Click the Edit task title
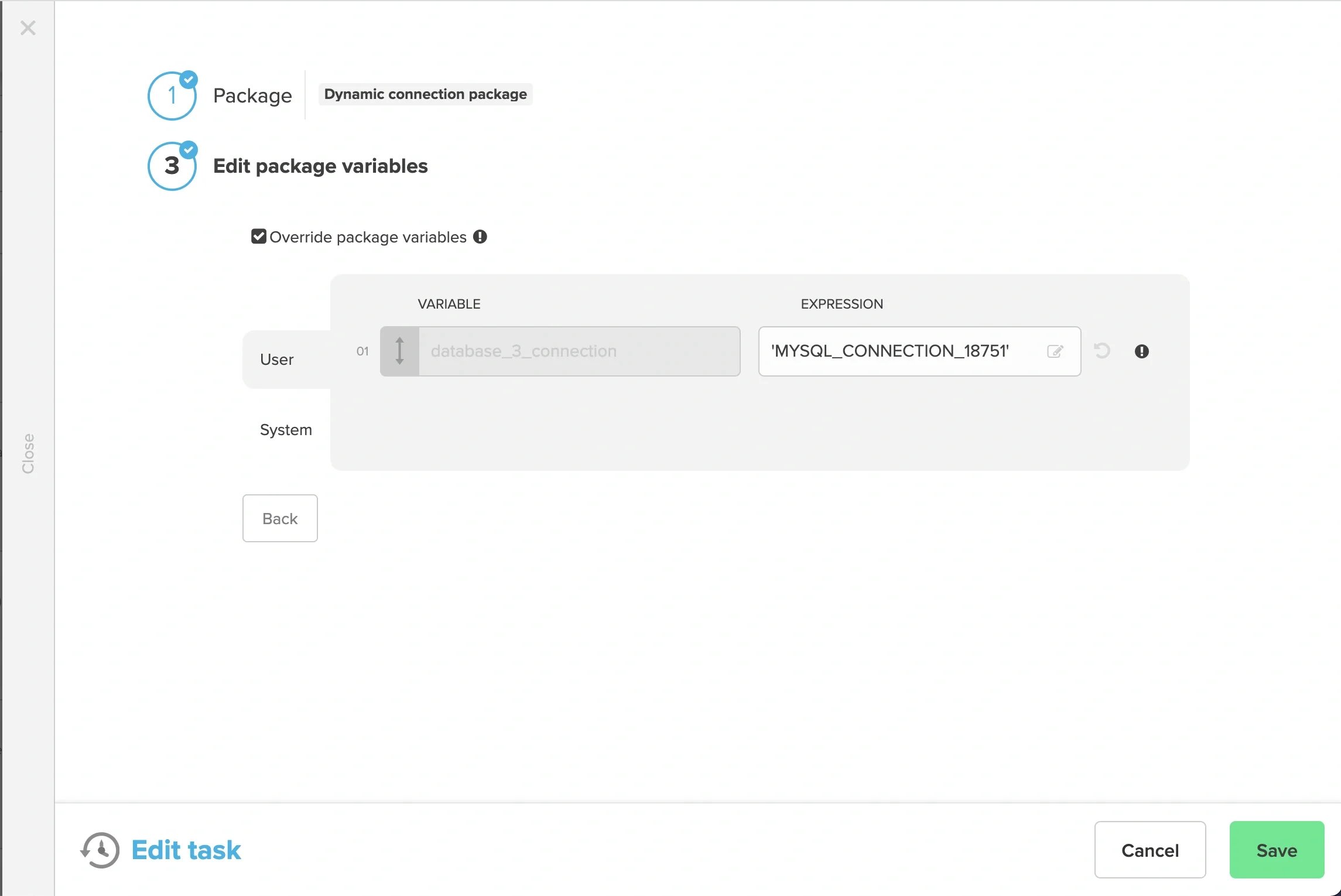The image size is (1341, 896). tap(186, 850)
